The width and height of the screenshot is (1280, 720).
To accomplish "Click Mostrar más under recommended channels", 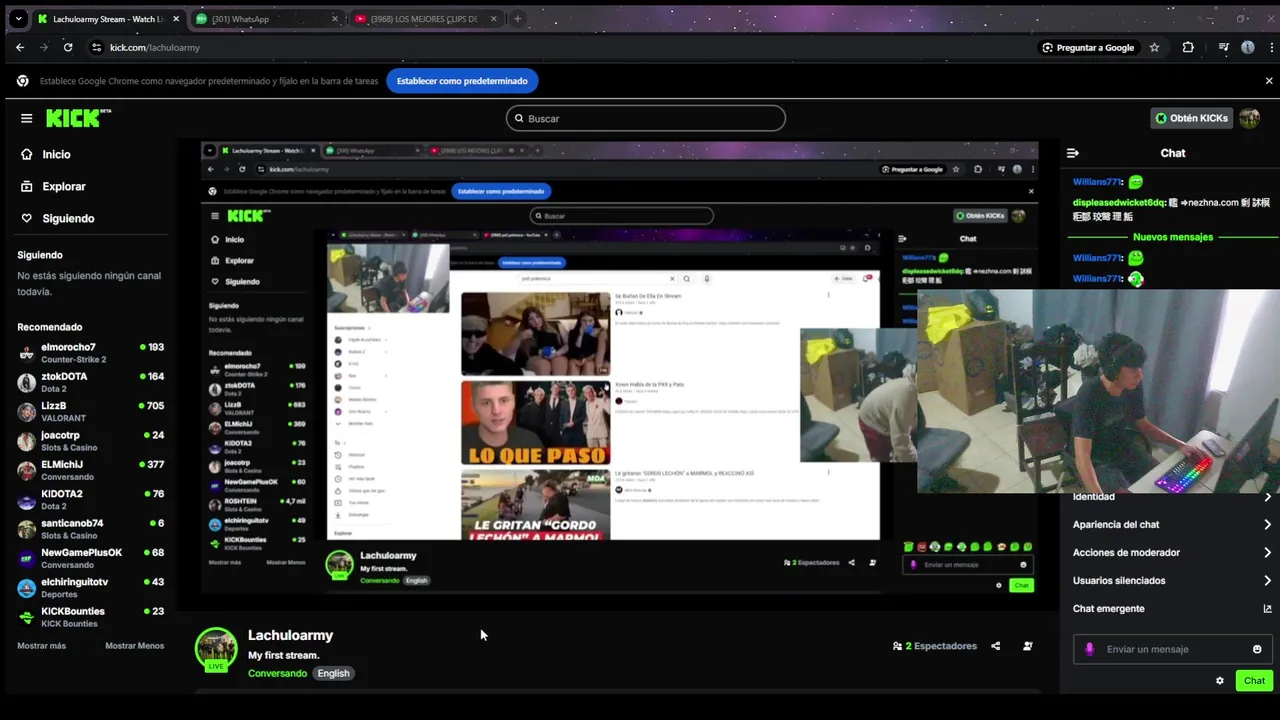I will 41,646.
